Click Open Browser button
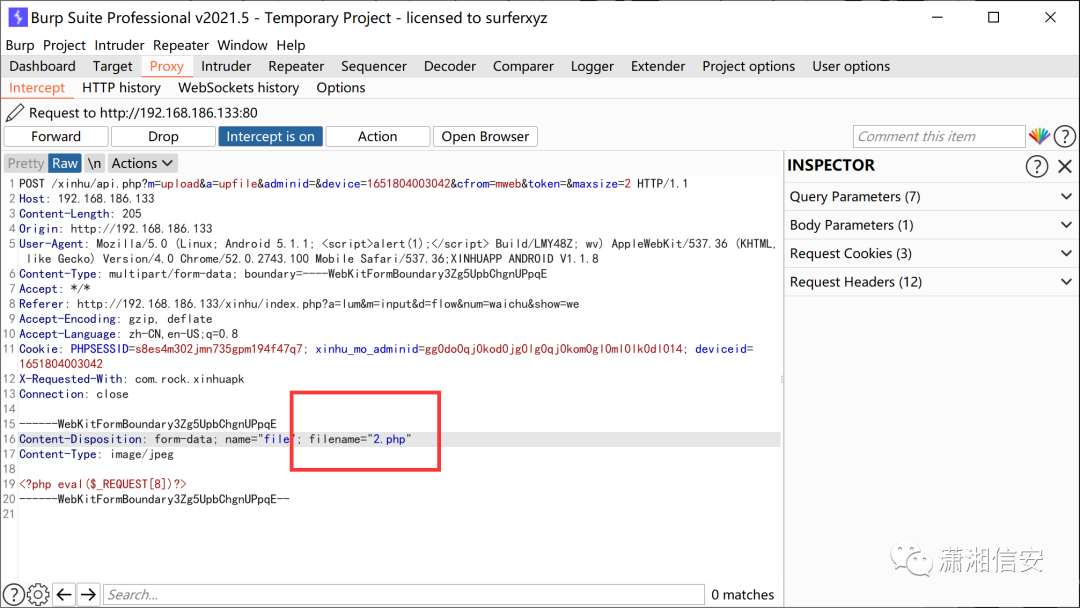Image resolution: width=1080 pixels, height=608 pixels. 485,136
